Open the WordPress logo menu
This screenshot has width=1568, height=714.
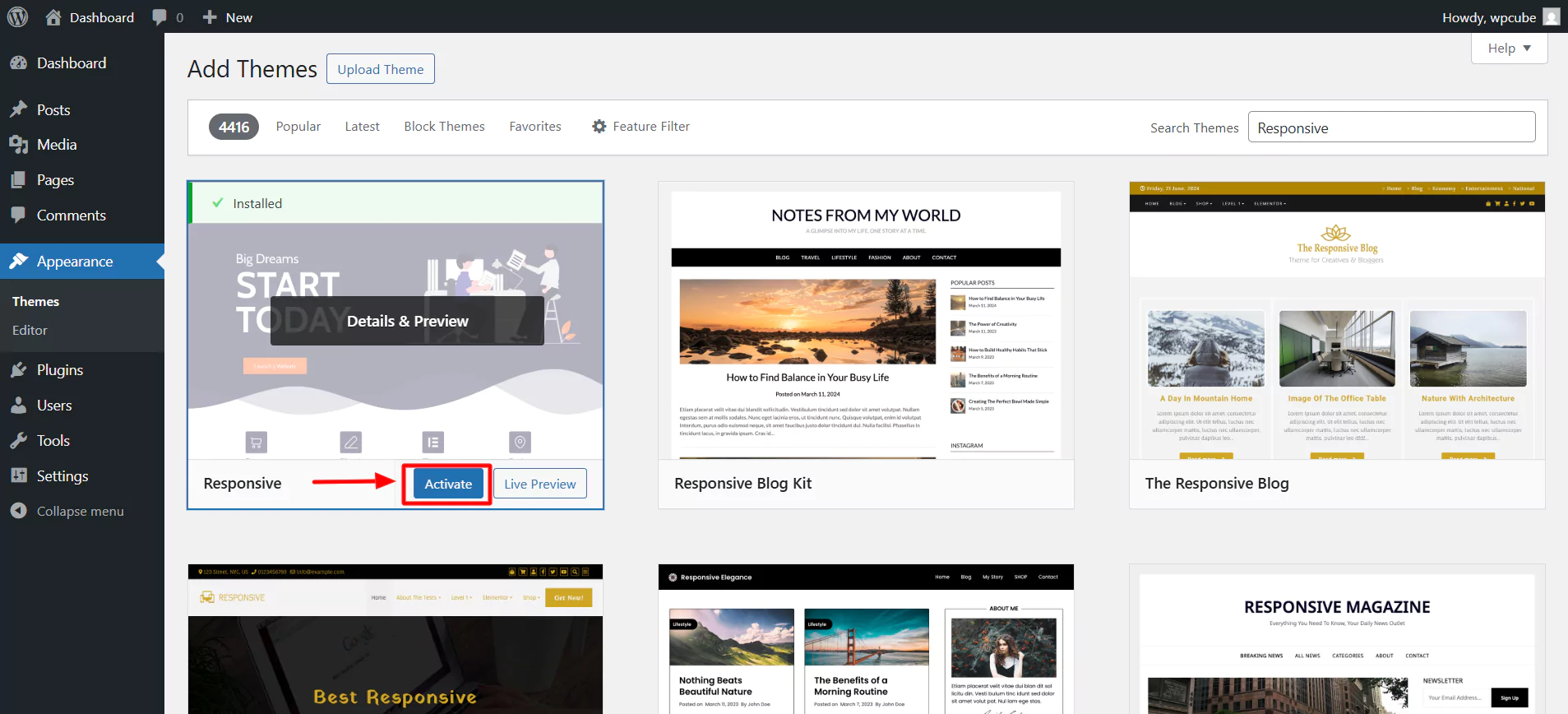17,16
